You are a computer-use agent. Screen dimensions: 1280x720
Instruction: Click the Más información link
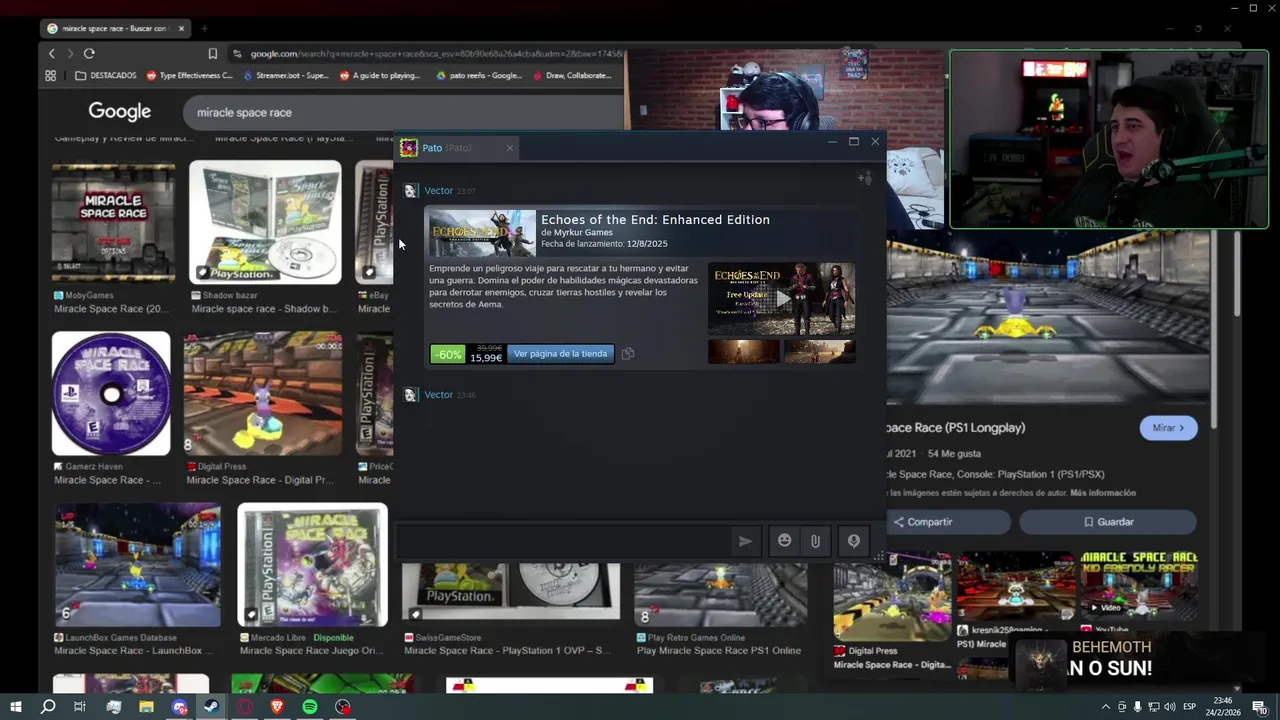coord(1103,493)
